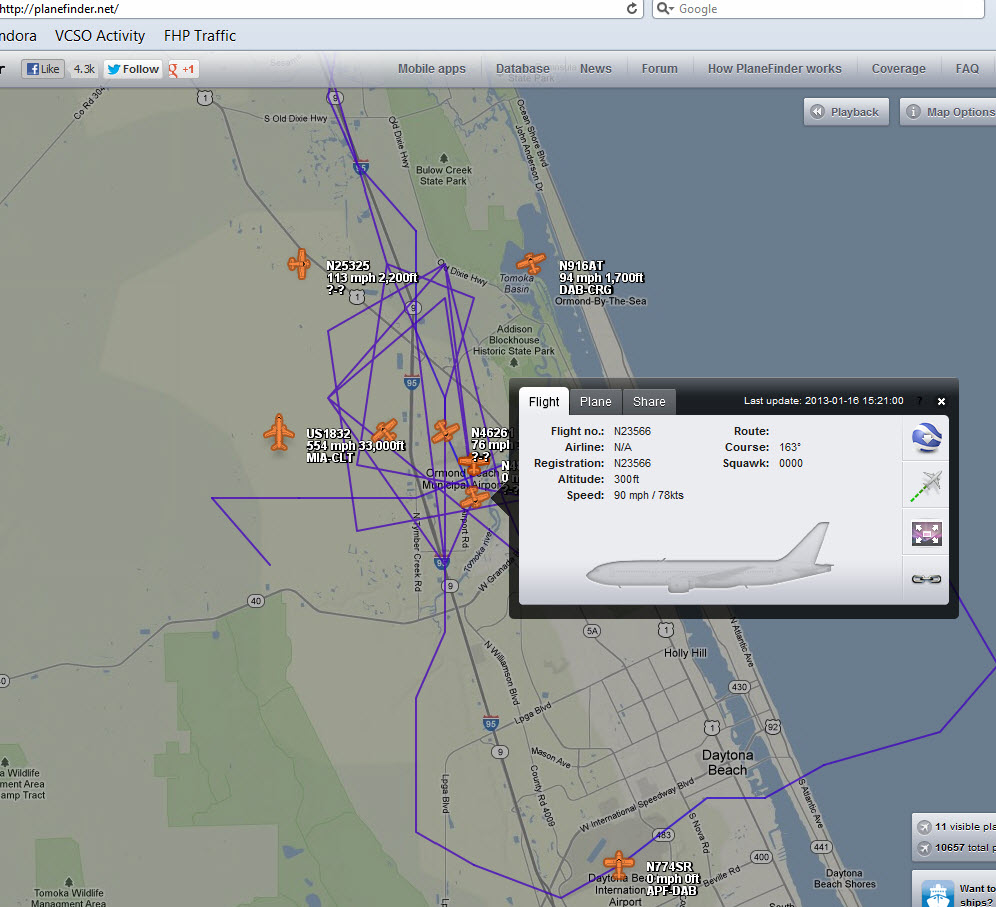This screenshot has width=996, height=907.
Task: Select the US1832 aircraft on the map
Action: [278, 433]
